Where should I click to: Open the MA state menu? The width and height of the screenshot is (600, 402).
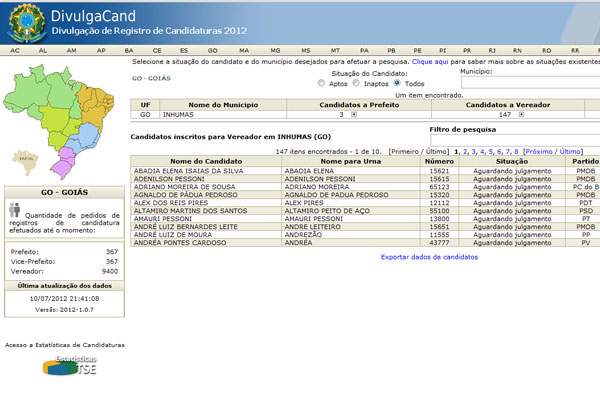pos(244,50)
